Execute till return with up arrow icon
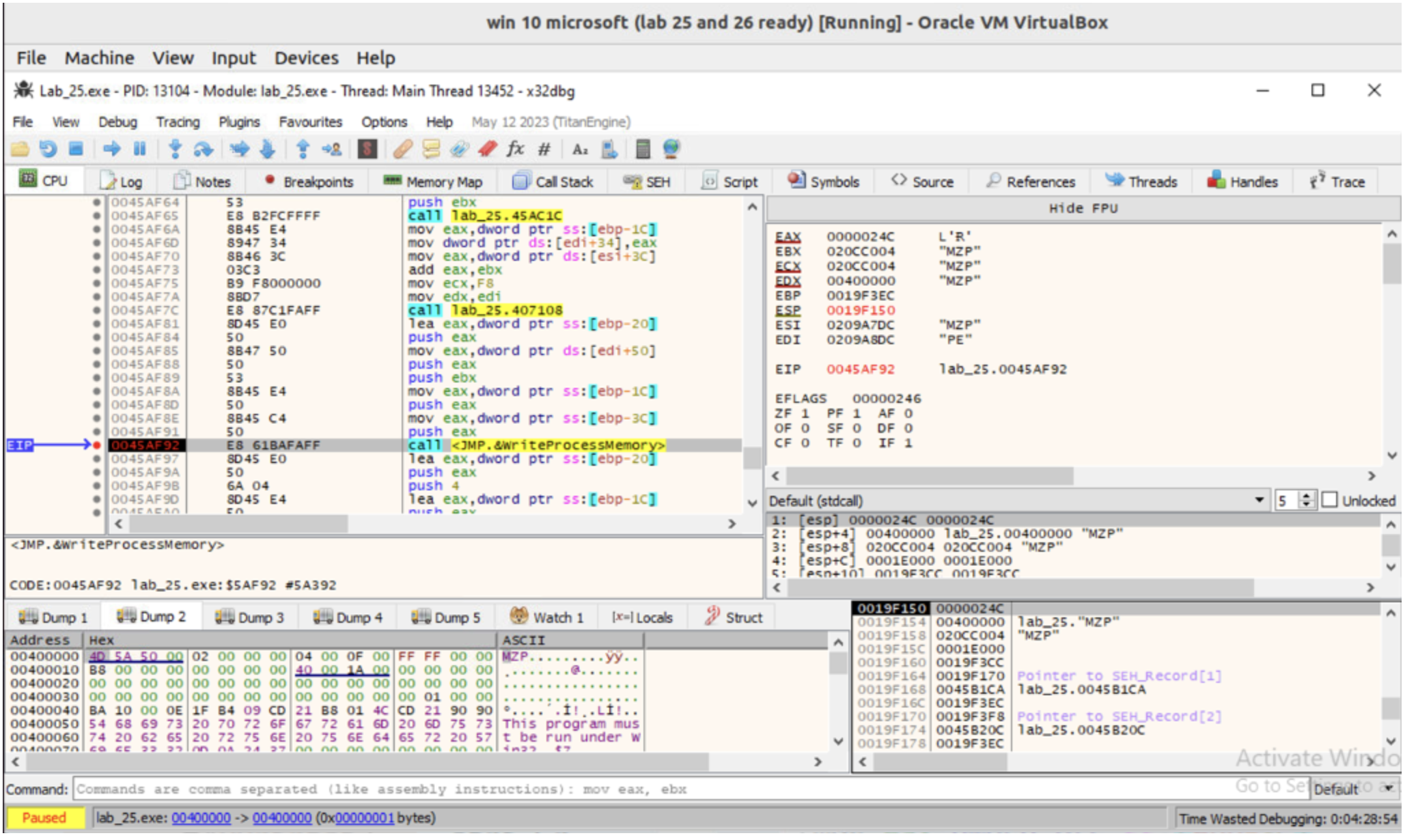 (x=303, y=149)
